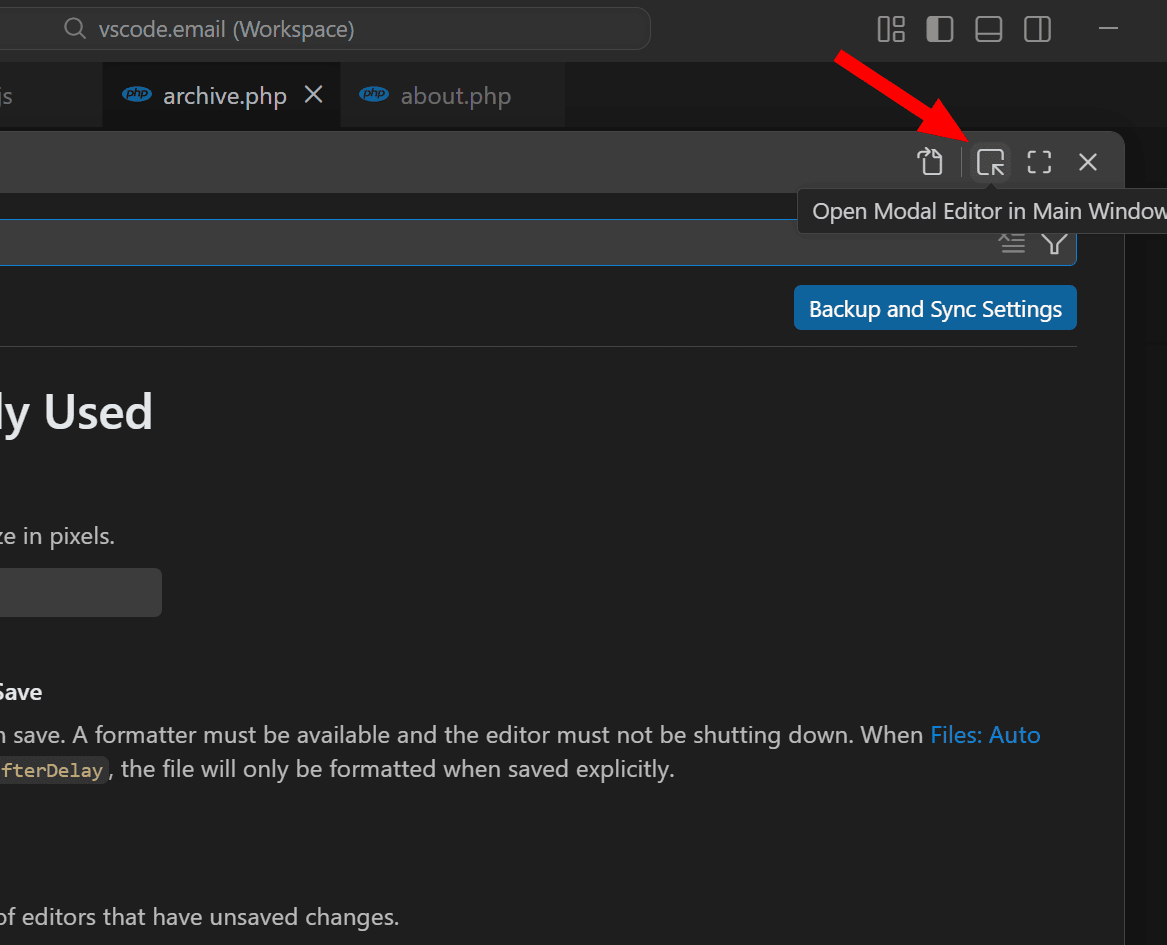Toggle the Panel visibility
This screenshot has width=1167, height=945.
[988, 29]
